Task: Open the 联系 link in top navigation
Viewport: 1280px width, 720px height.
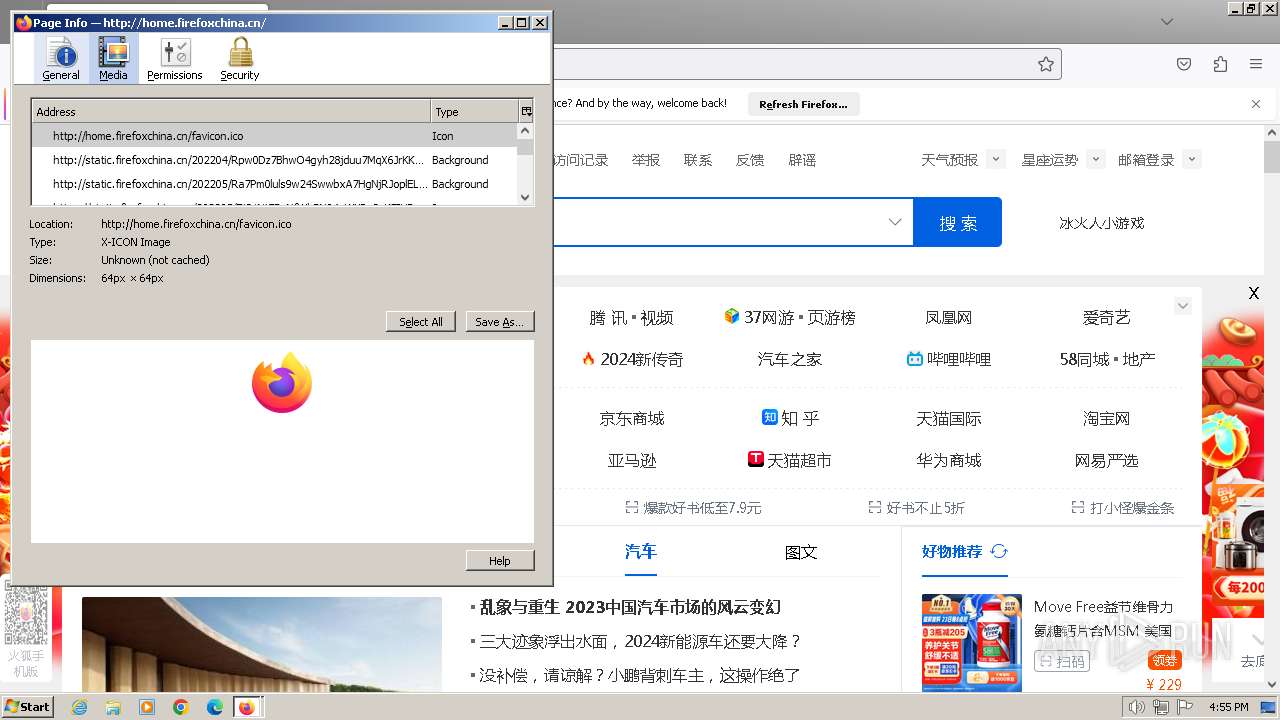Action: point(698,160)
